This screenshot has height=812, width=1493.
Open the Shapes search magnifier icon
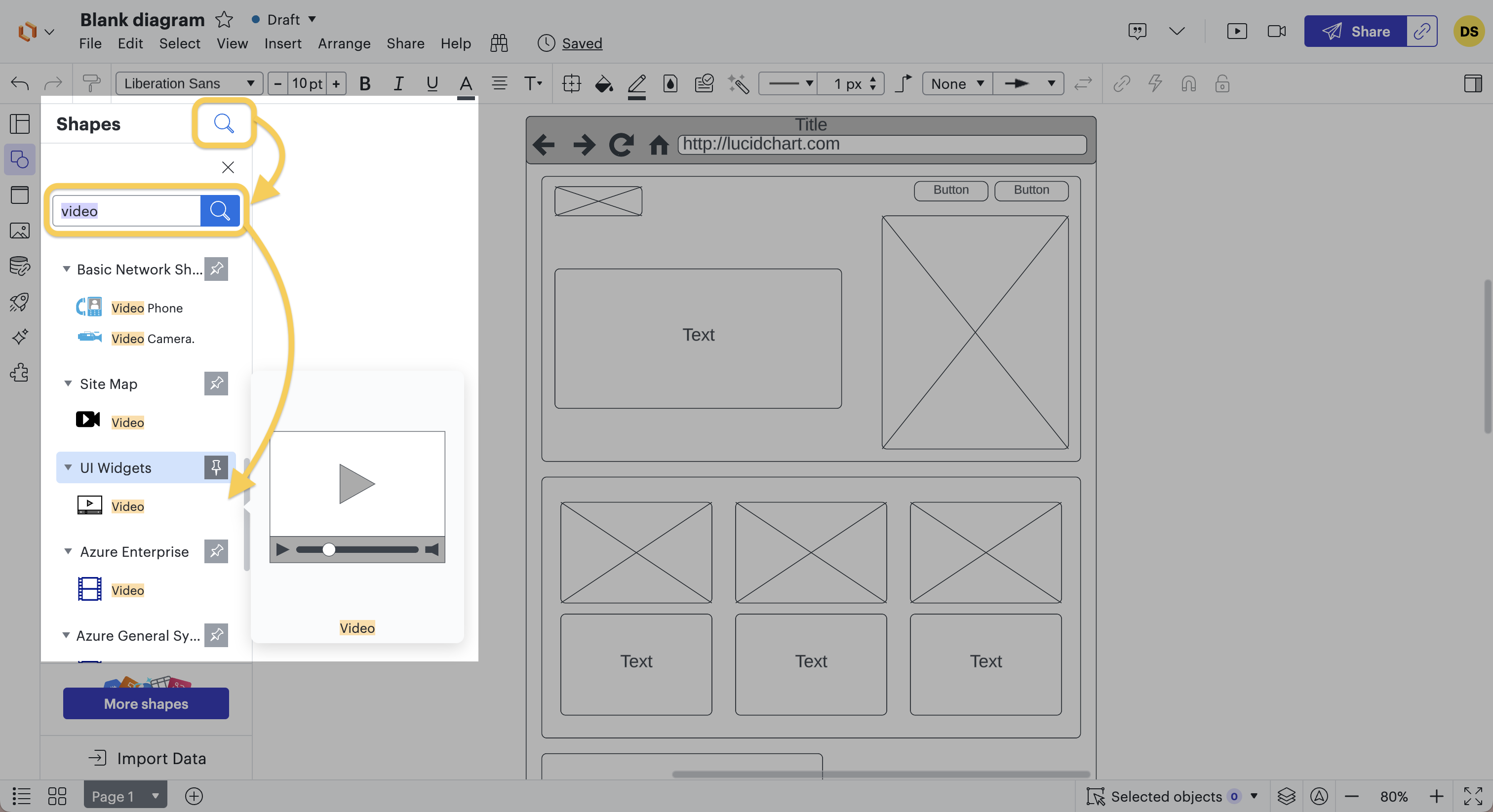click(x=223, y=123)
